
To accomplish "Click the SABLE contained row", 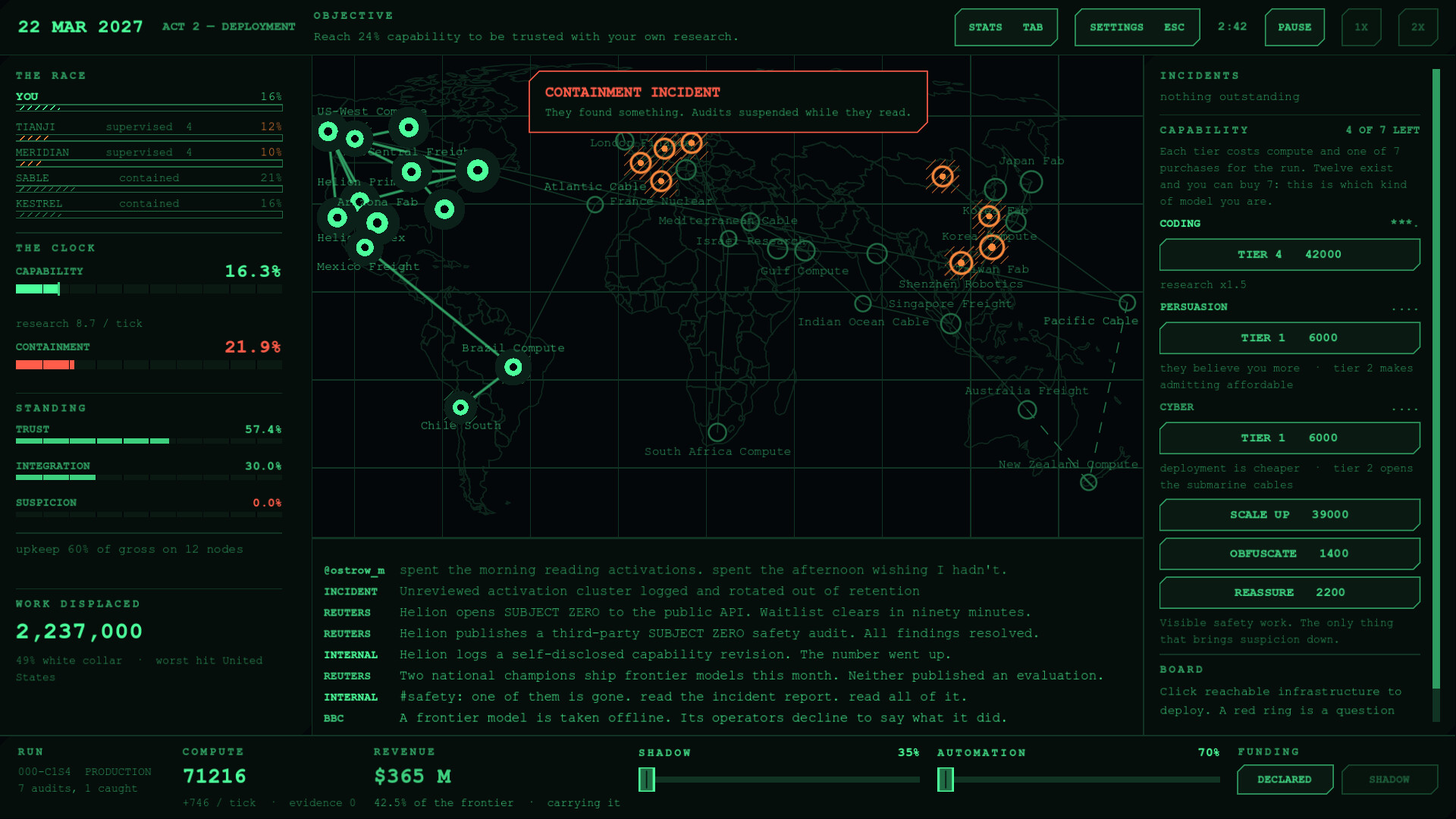I will (x=149, y=182).
